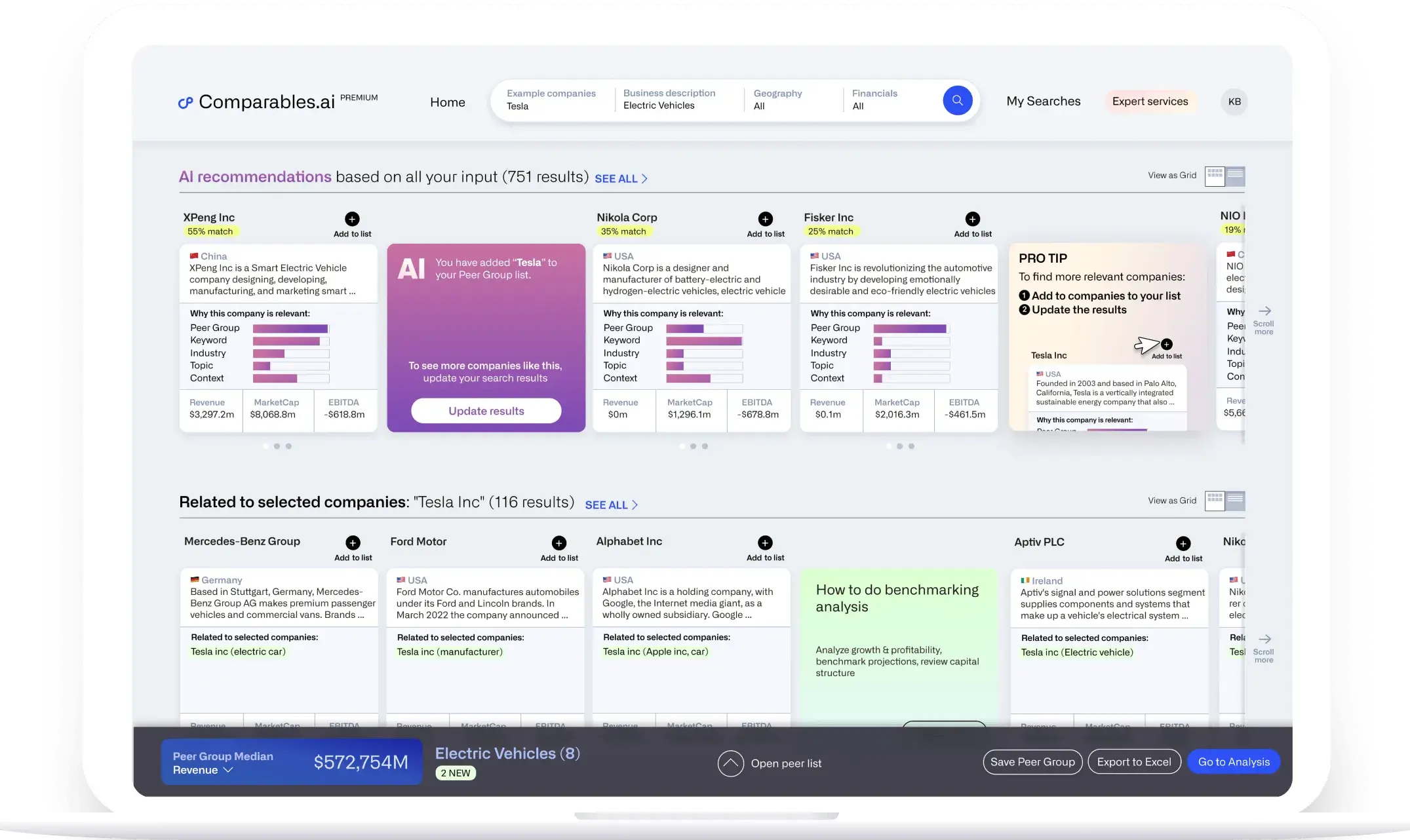Image resolution: width=1410 pixels, height=840 pixels.
Task: Select second carousel dot under XPeng card
Action: click(277, 446)
